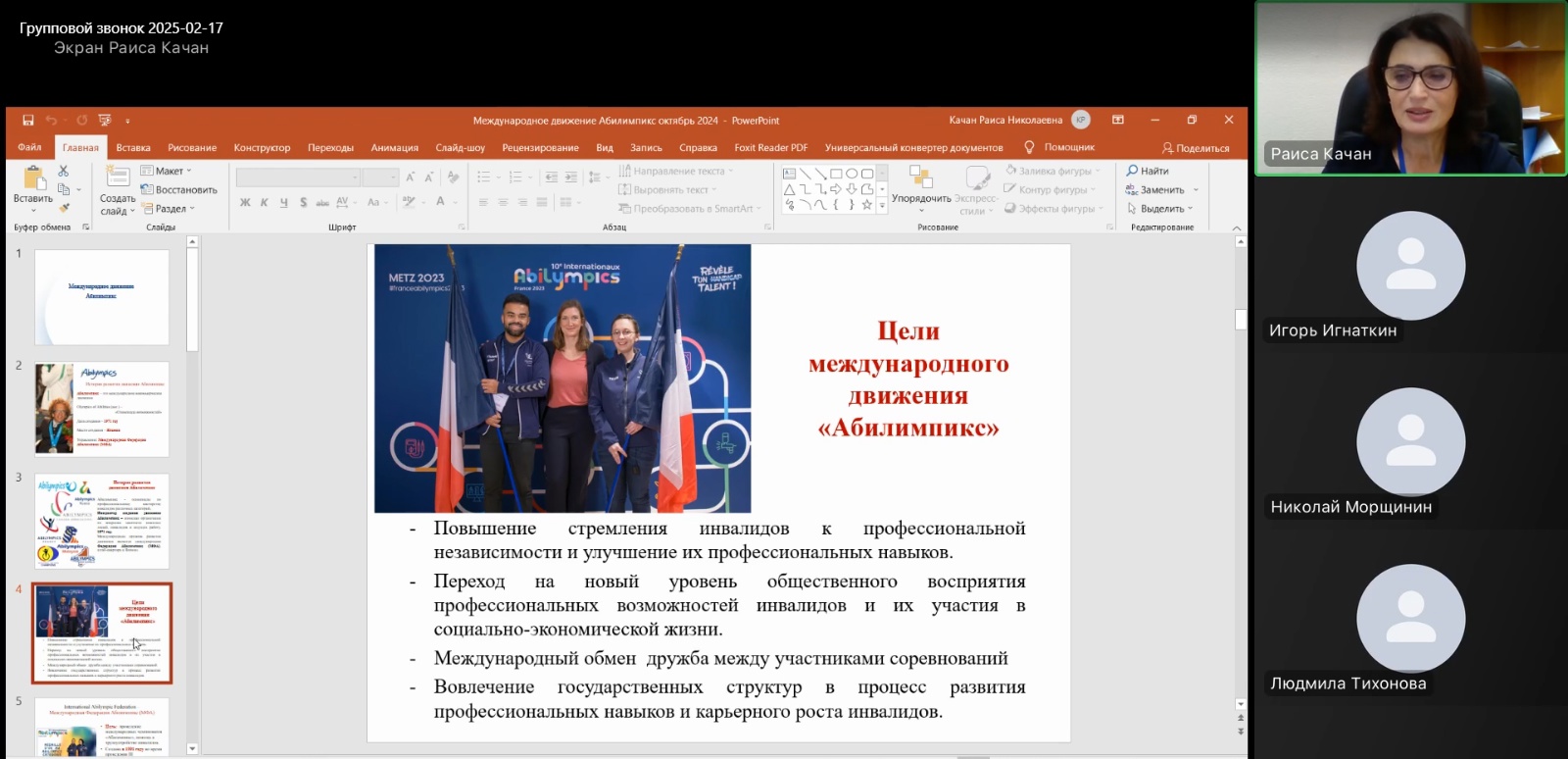The width and height of the screenshot is (1568, 759).
Task: Expand the Макет layout dropdown
Action: (167, 171)
